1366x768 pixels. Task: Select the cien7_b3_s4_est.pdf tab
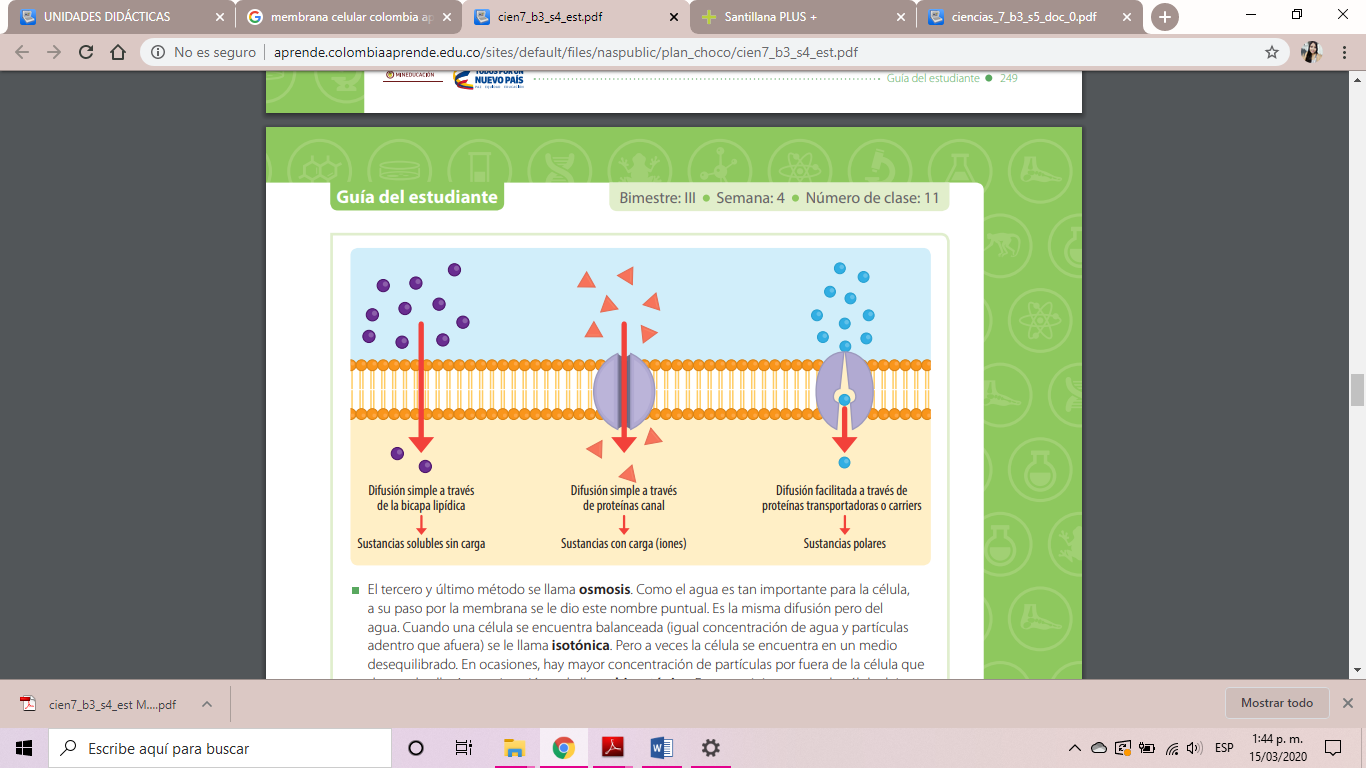pyautogui.click(x=575, y=17)
